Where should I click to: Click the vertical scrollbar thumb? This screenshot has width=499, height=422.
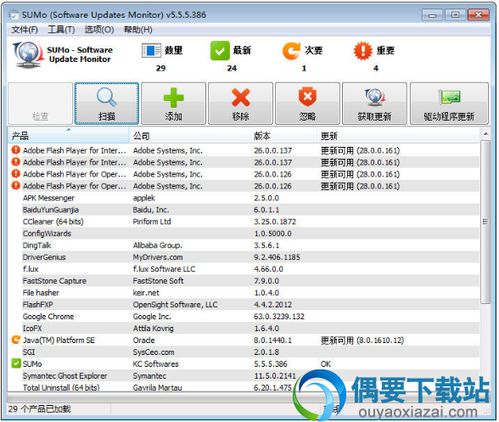click(485, 222)
